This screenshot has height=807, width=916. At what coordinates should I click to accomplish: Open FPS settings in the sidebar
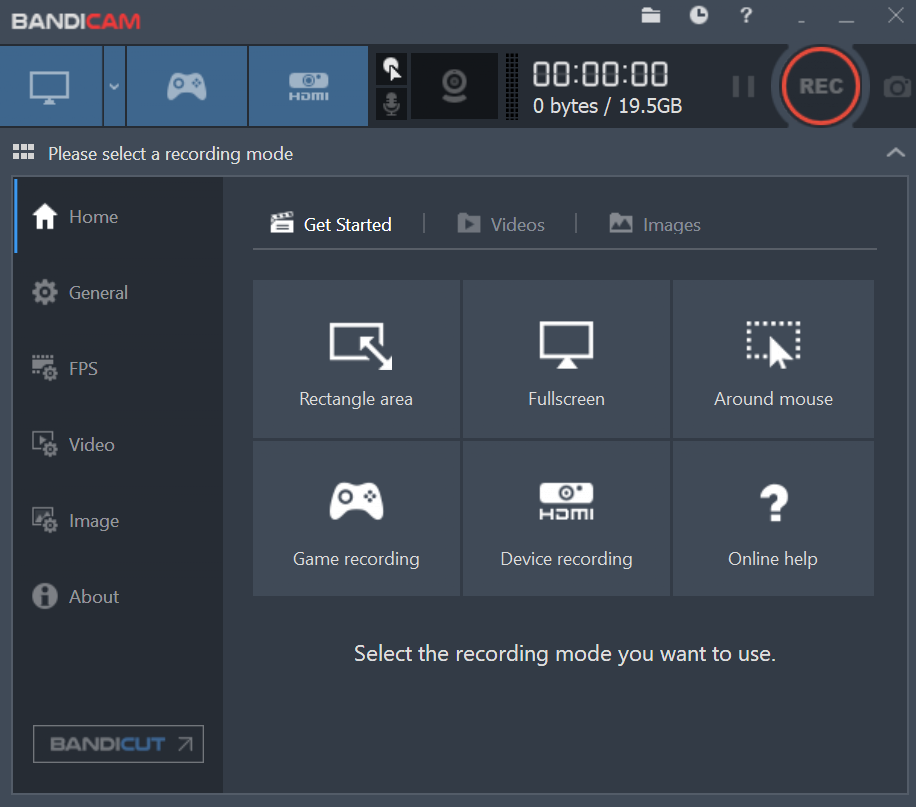pyautogui.click(x=119, y=369)
